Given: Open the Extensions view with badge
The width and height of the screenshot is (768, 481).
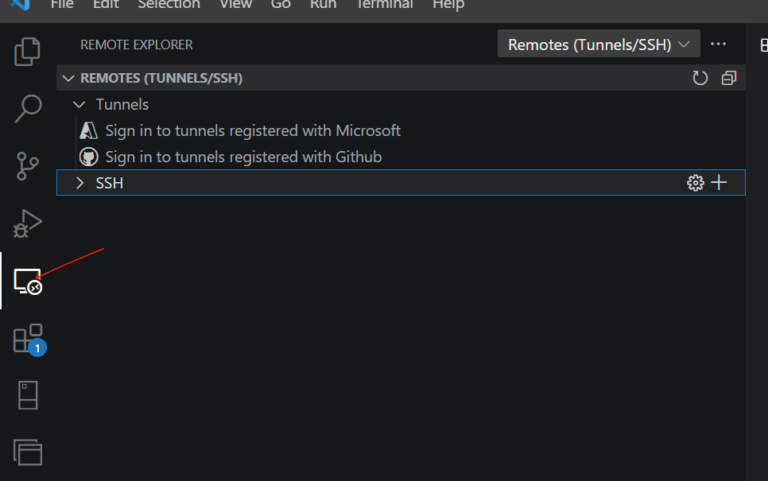Looking at the screenshot, I should [x=28, y=339].
